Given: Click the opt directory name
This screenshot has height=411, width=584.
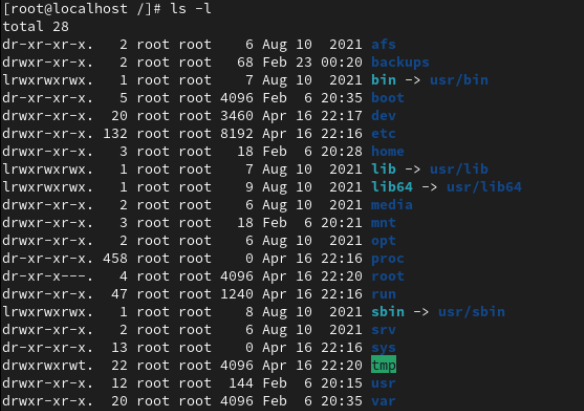Looking at the screenshot, I should (383, 241).
